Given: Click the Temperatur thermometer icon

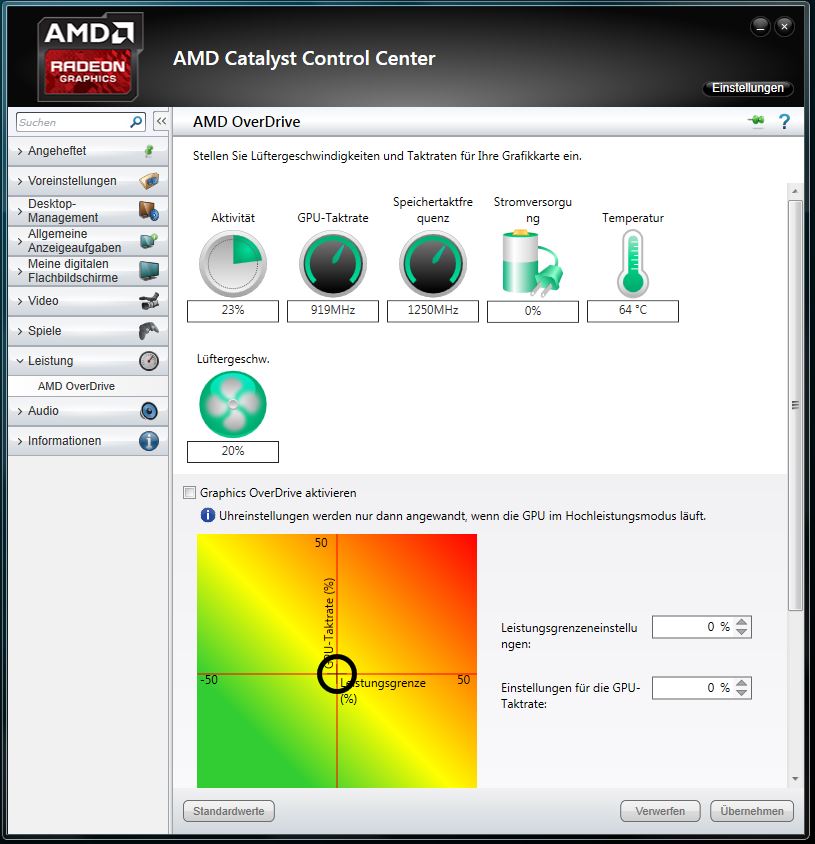Looking at the screenshot, I should point(633,264).
